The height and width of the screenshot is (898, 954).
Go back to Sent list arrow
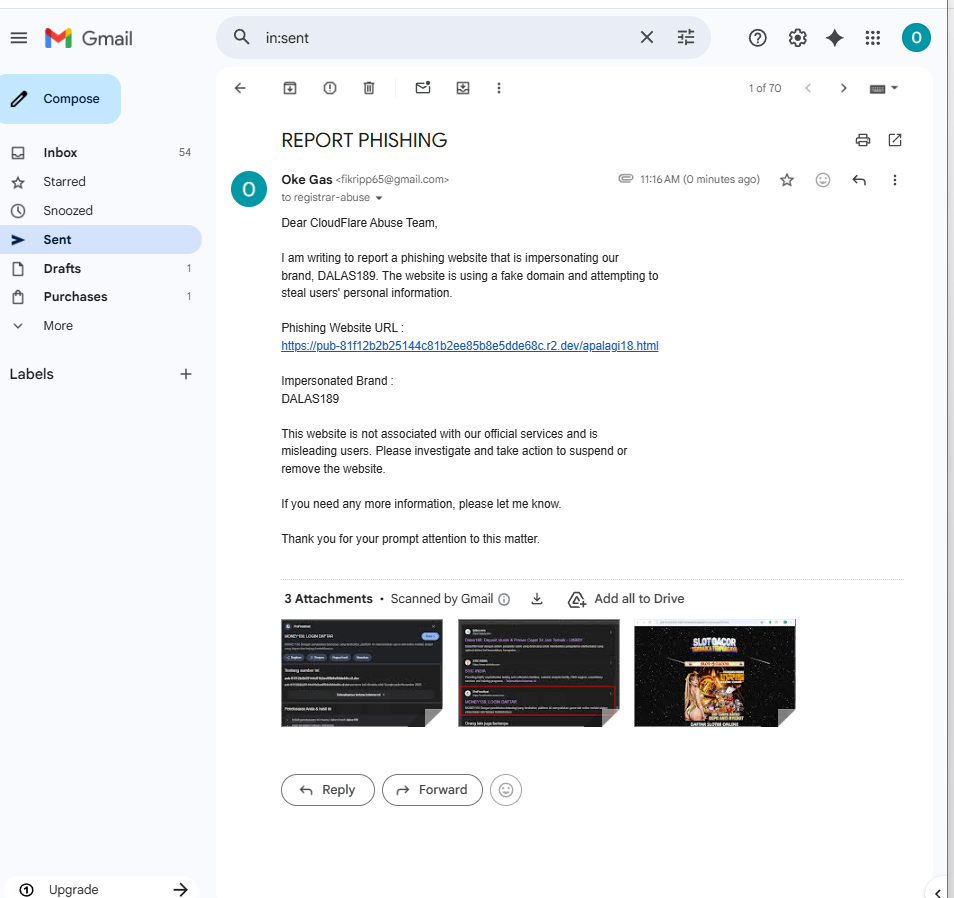[240, 88]
